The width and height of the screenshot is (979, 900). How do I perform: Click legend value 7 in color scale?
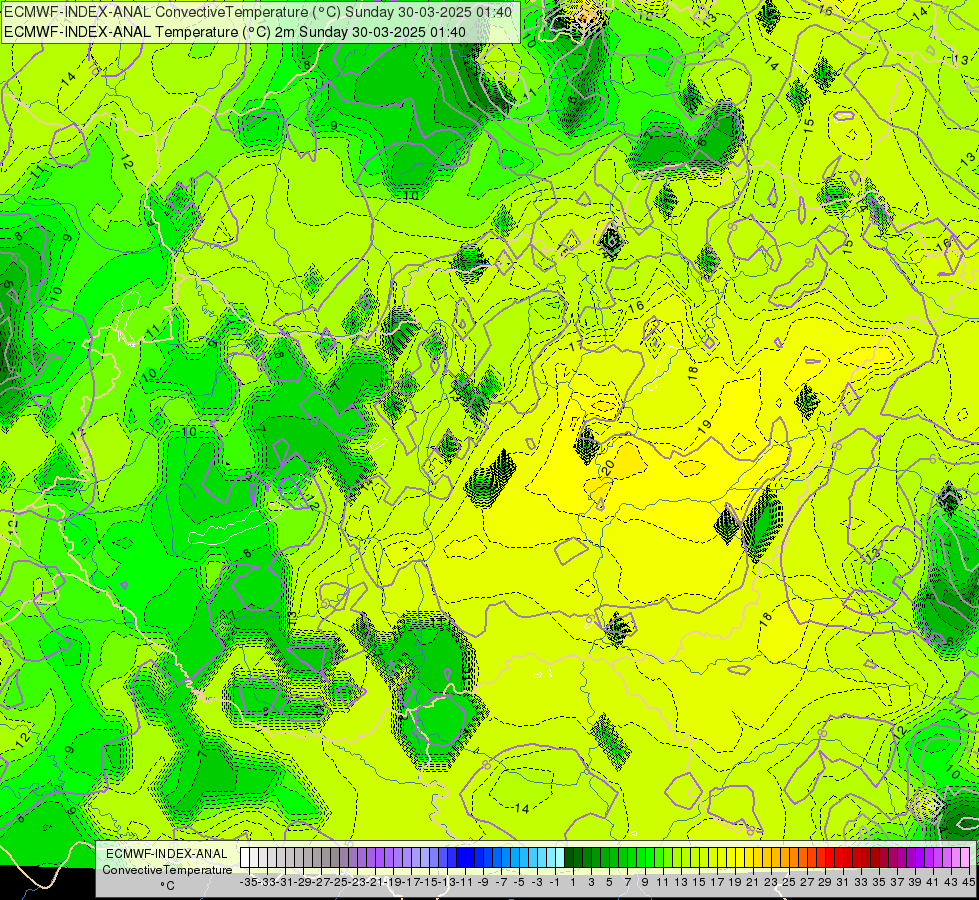pos(627,882)
